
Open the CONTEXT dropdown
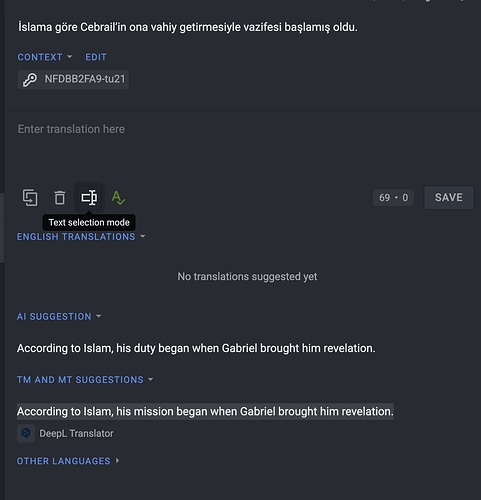[x=45, y=57]
